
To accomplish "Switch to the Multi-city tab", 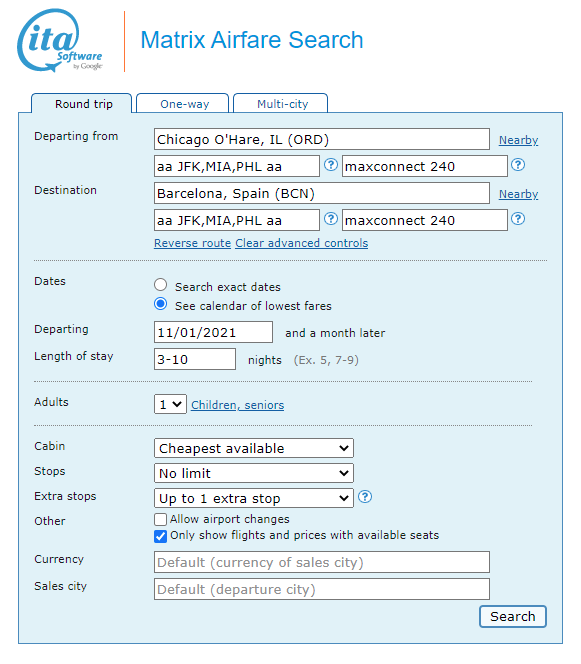I will click(281, 103).
